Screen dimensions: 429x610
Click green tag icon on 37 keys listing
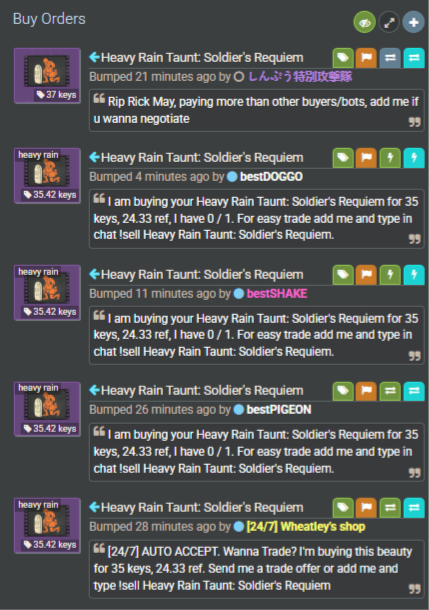343,58
